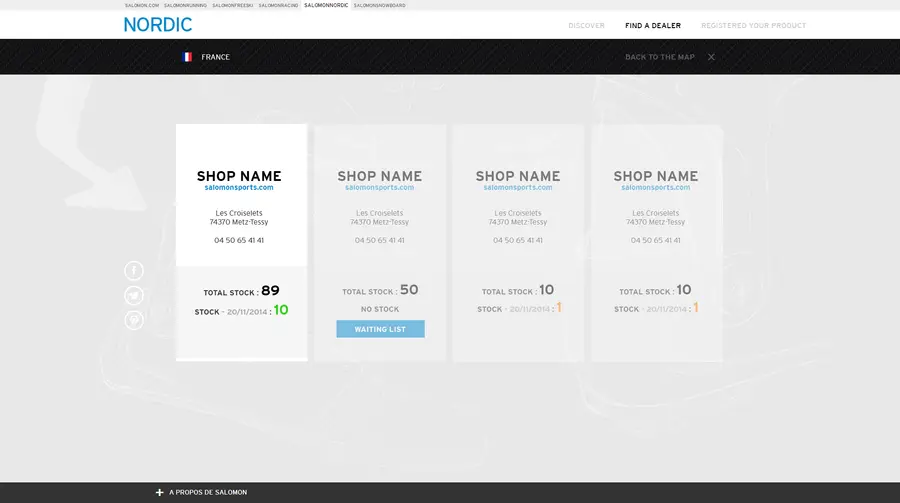The height and width of the screenshot is (503, 900).
Task: Open Registered Your Product page
Action: click(x=753, y=25)
